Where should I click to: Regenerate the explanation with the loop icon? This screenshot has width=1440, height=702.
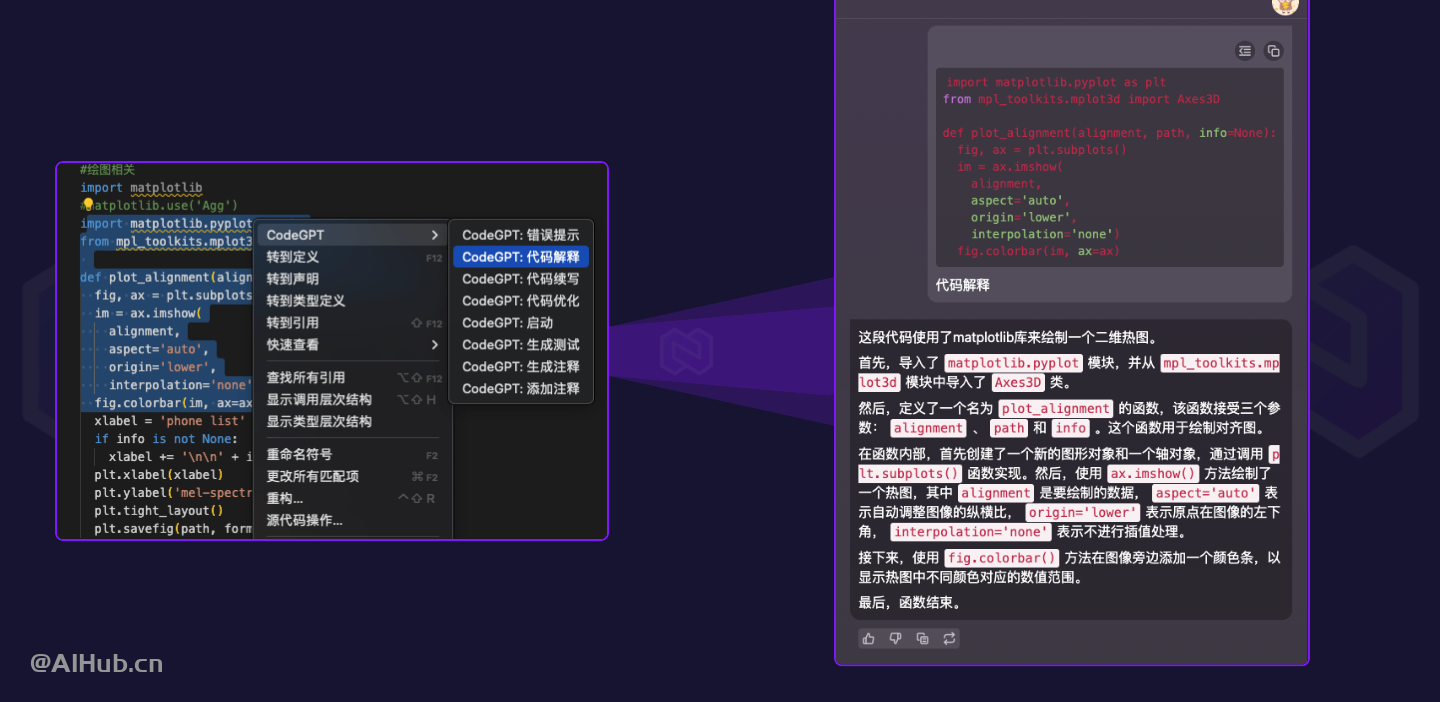click(949, 638)
